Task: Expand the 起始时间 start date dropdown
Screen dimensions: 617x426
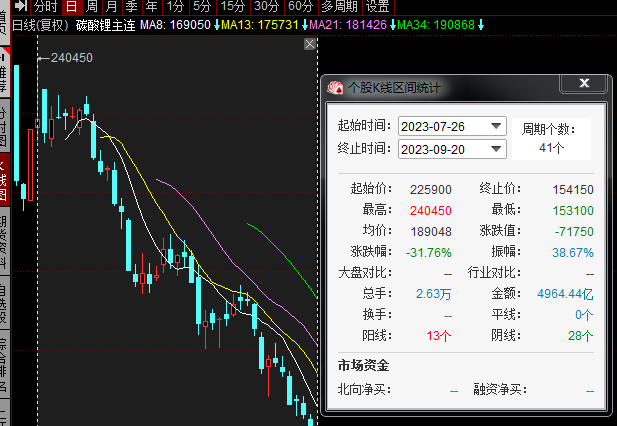Action: pos(496,126)
